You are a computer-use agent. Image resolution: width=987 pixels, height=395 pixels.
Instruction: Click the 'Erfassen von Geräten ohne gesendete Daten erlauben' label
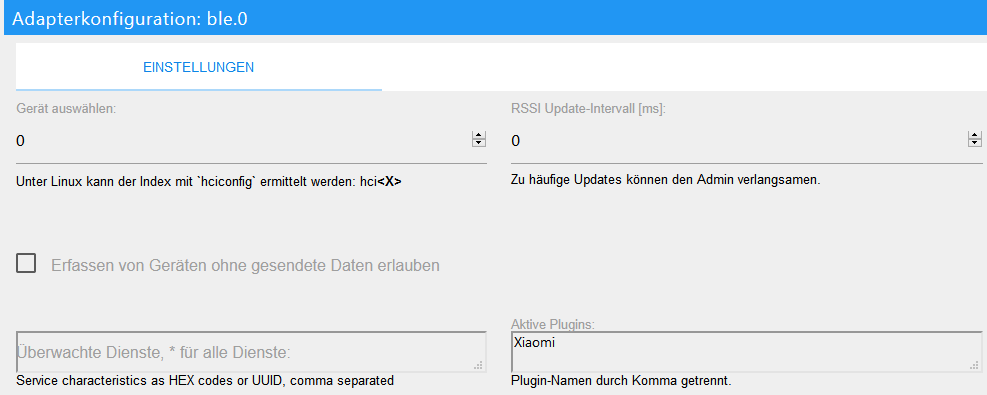[x=245, y=265]
